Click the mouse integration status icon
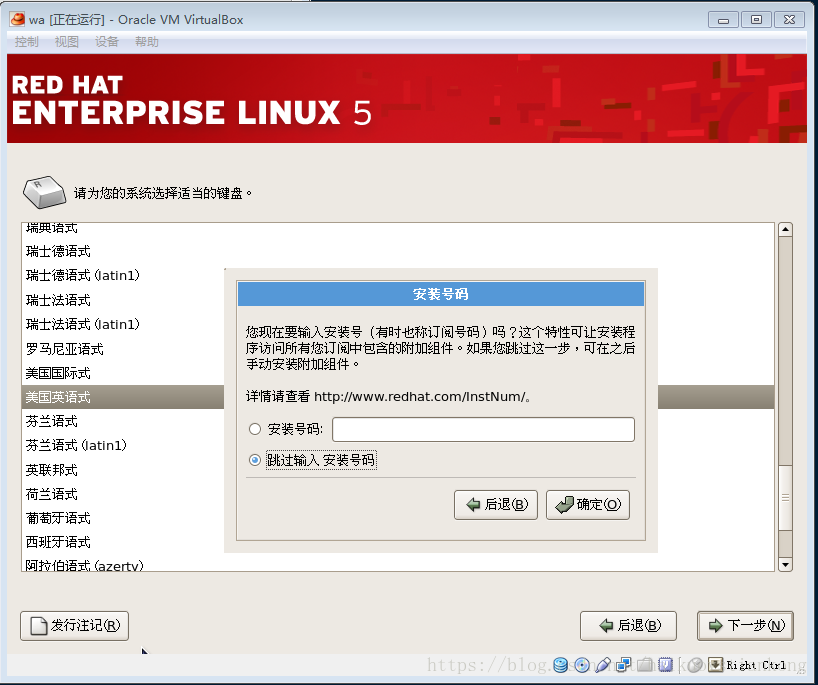The width and height of the screenshot is (818, 685). click(x=694, y=665)
